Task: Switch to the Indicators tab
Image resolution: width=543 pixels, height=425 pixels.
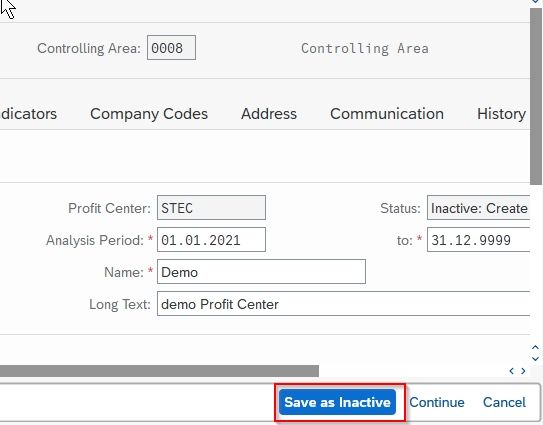Action: [28, 114]
